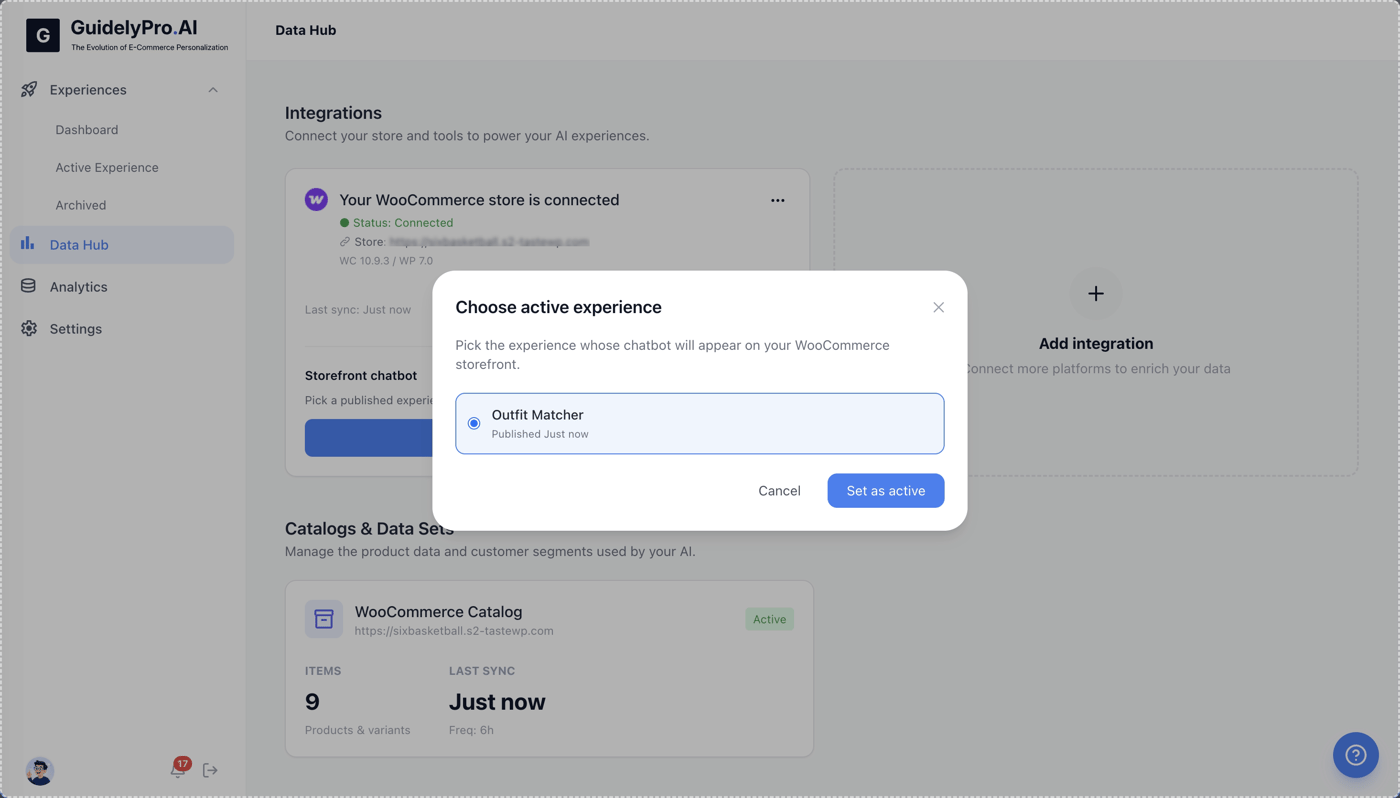Click the WooCommerce Catalog title

tap(438, 612)
